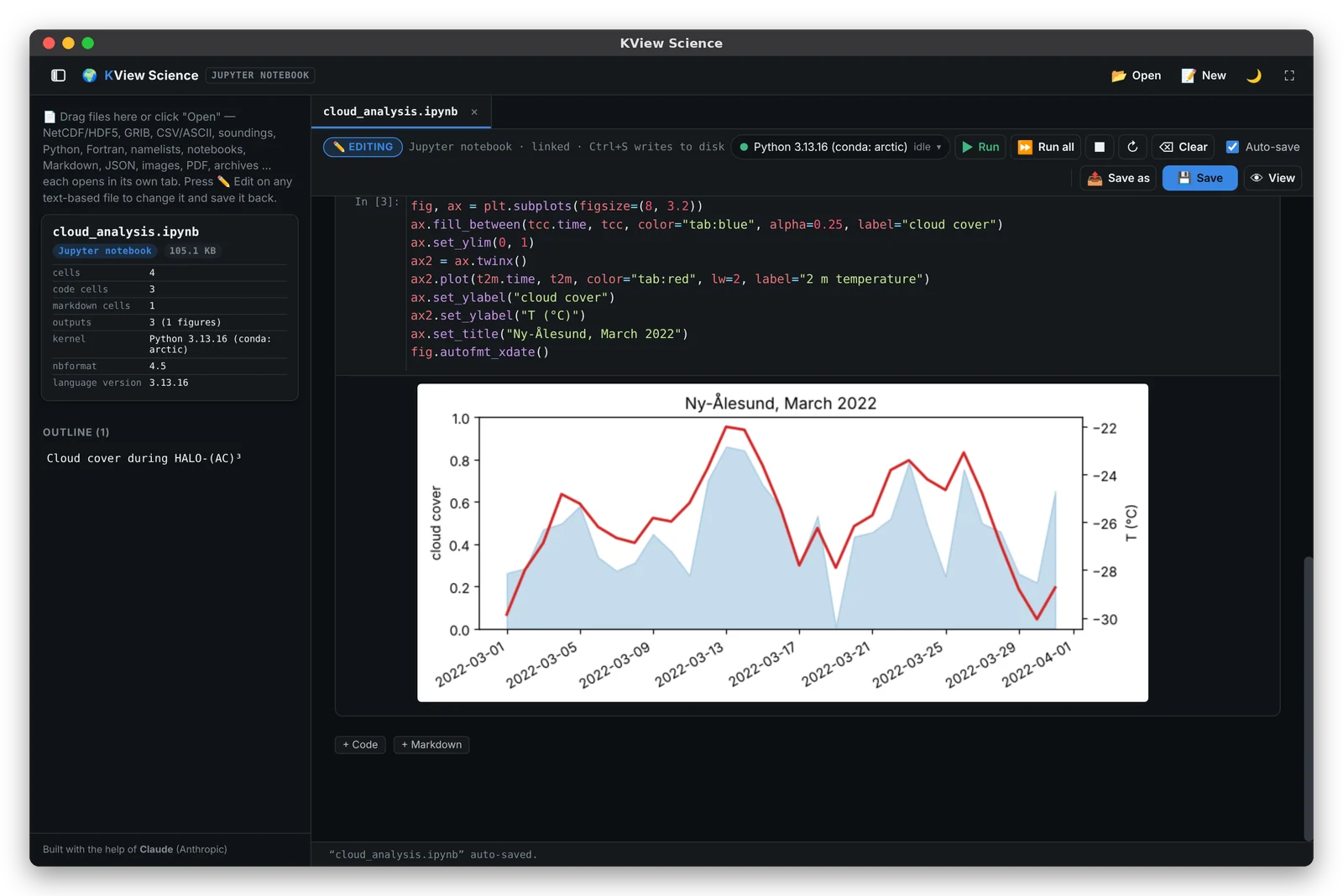Click the cloud_analysis.ipynb sidebar file title
1343x896 pixels.
pyautogui.click(x=126, y=232)
